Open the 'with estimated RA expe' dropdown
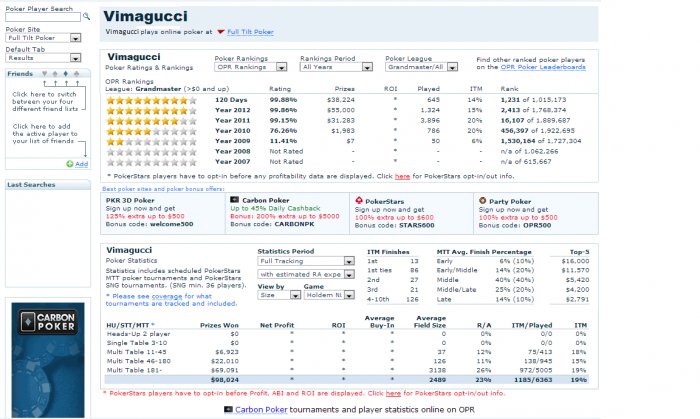Image resolution: width=700 pixels, height=419 pixels. click(x=306, y=274)
